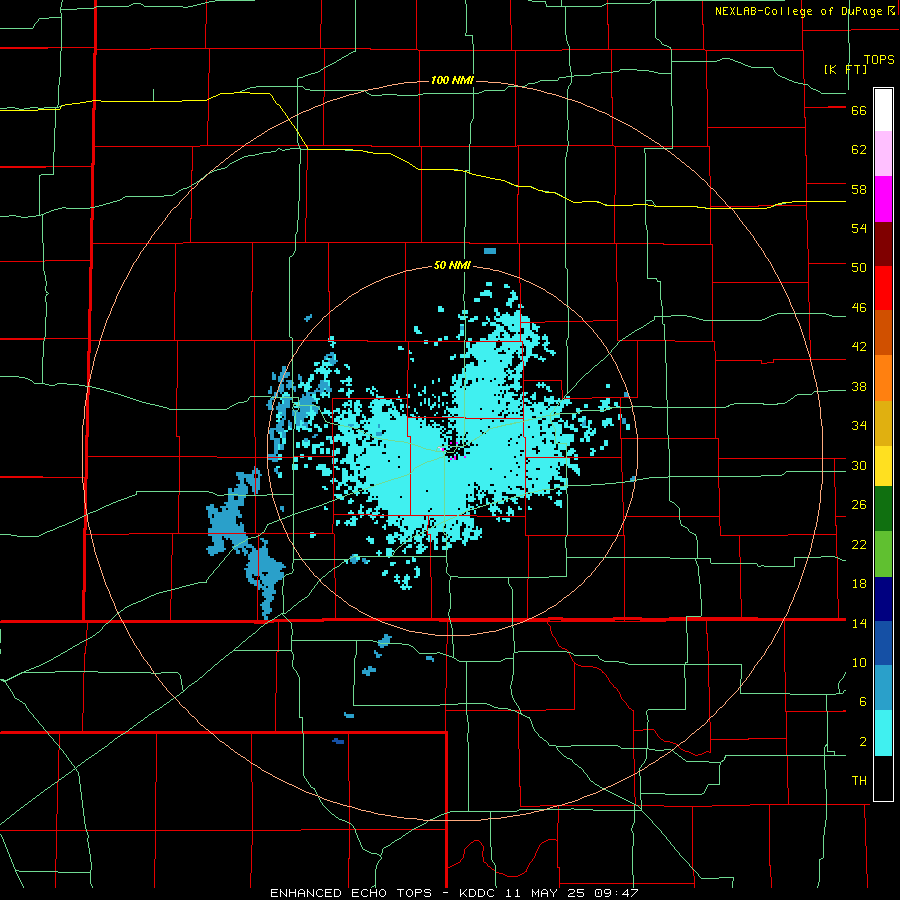900x900 pixels.
Task: Select the light green 26 kft swatch
Action: 883,554
